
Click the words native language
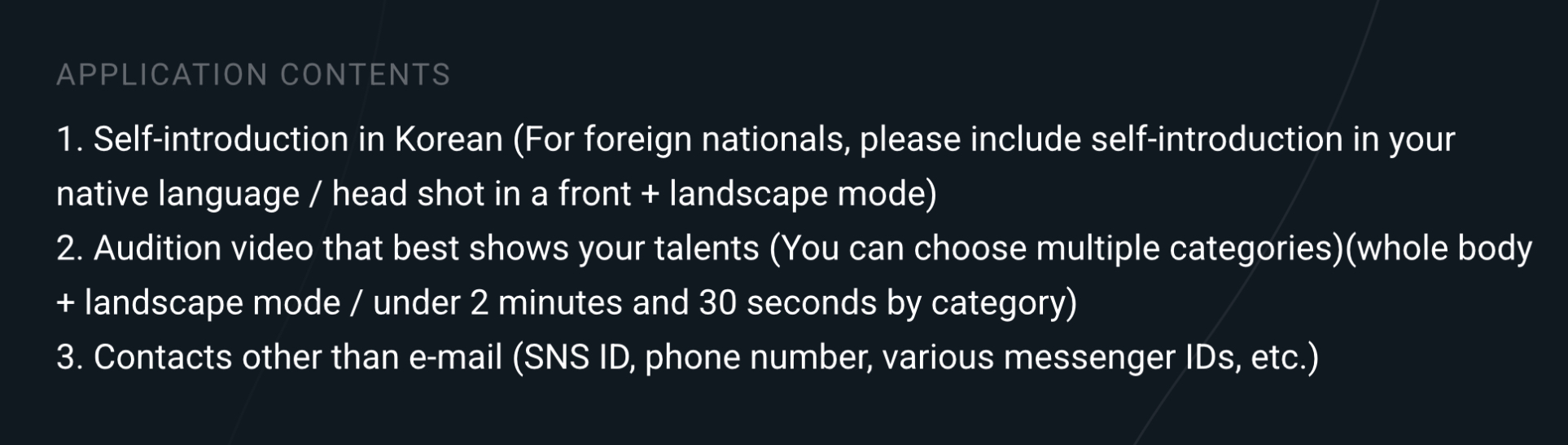(177, 196)
